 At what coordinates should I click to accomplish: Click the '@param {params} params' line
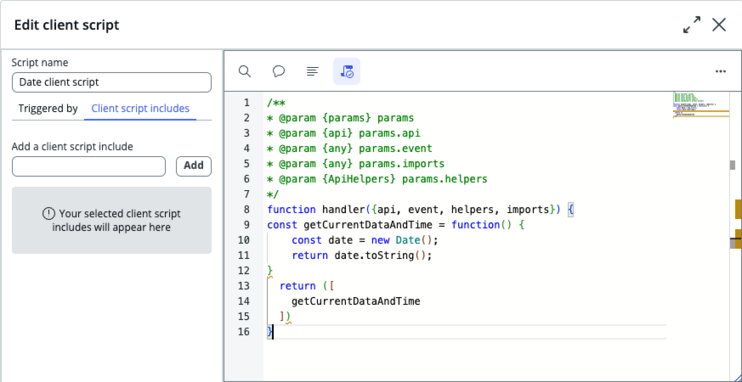340,118
